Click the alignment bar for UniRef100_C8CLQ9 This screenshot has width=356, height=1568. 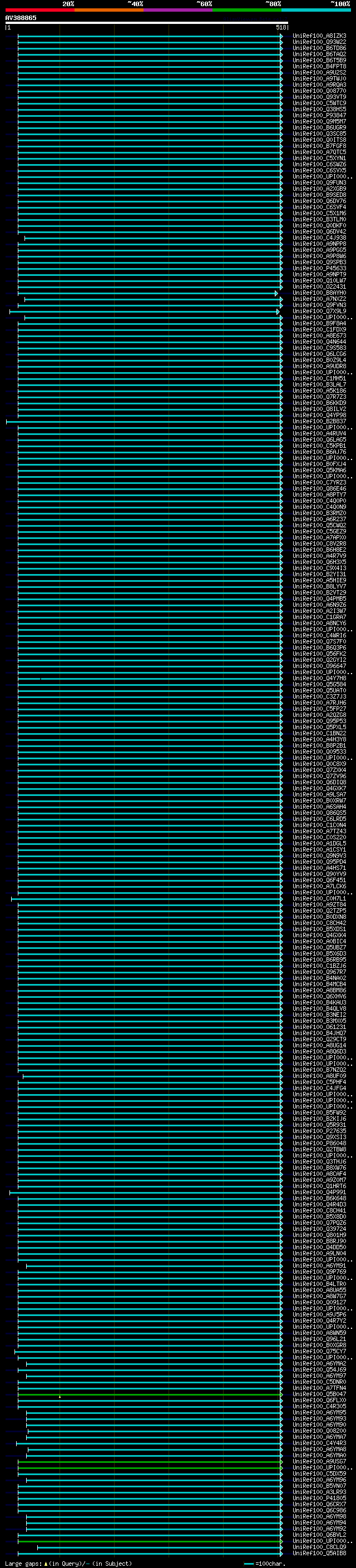(160, 1547)
